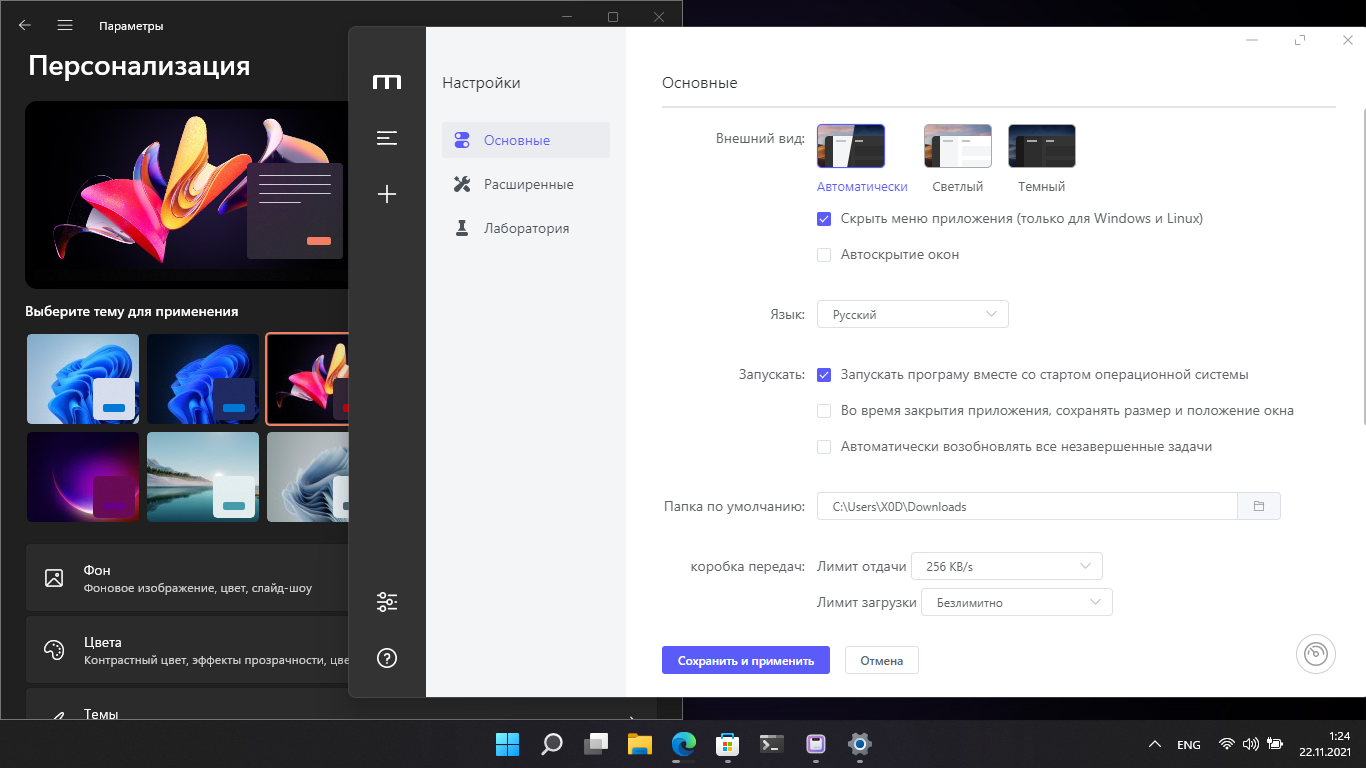Click the MediaGet logo icon
The width and height of the screenshot is (1366, 768).
tap(387, 82)
